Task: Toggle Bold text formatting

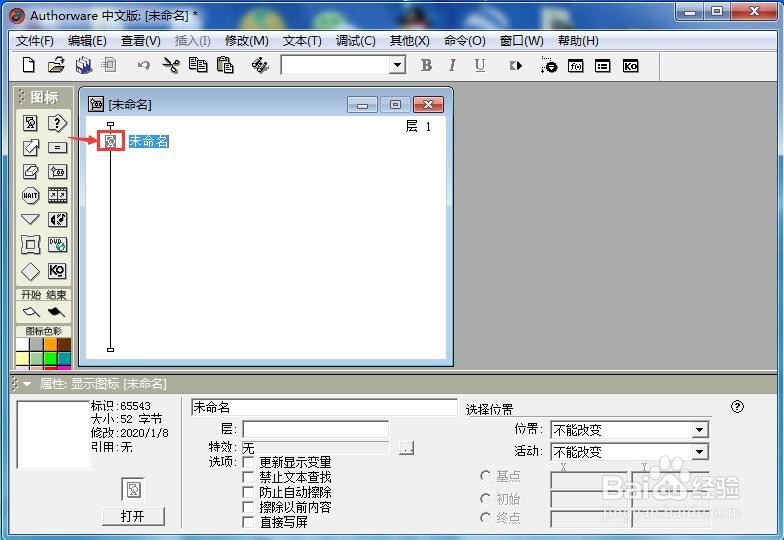Action: click(426, 66)
